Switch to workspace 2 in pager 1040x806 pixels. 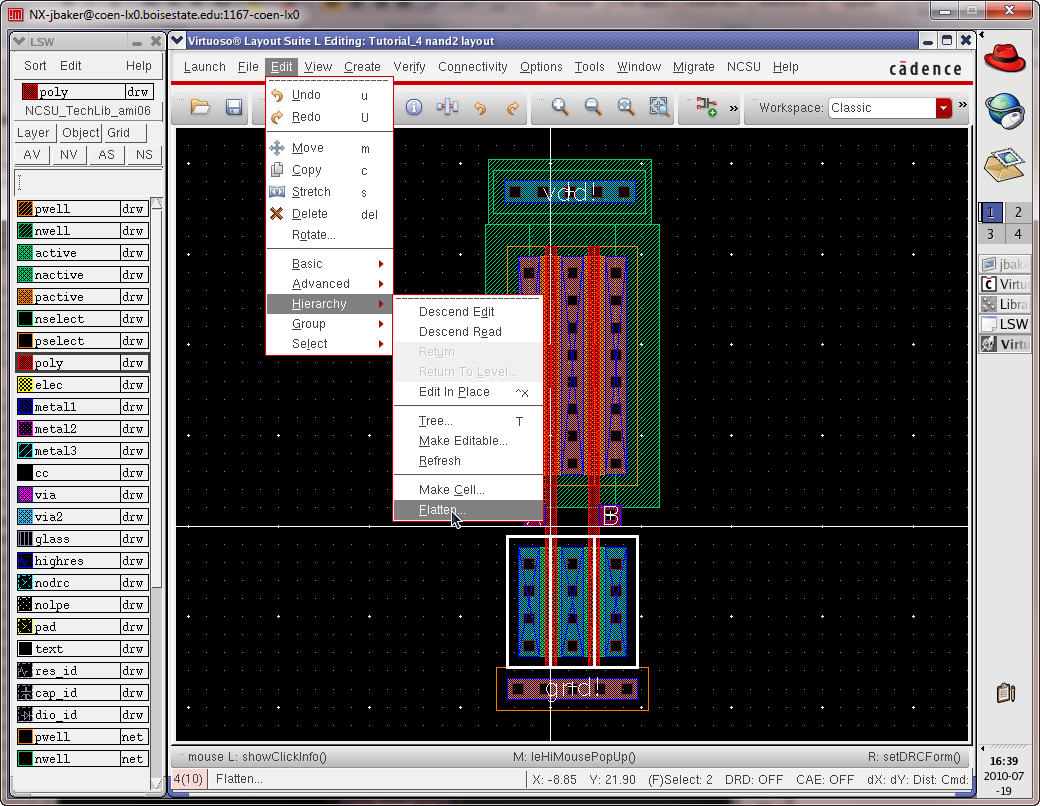tap(1017, 212)
